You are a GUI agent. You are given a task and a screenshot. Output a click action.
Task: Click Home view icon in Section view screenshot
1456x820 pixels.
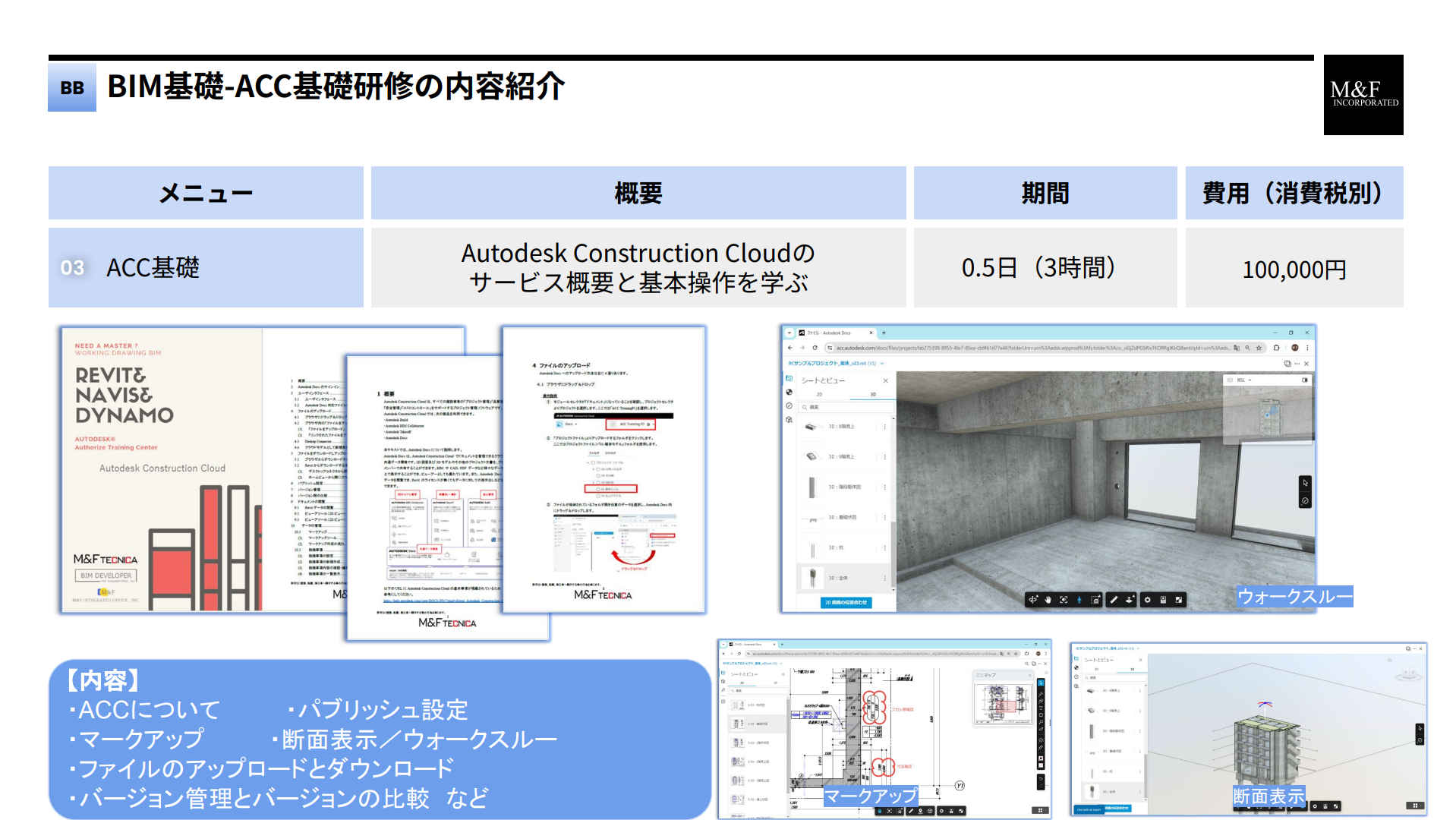1390,660
